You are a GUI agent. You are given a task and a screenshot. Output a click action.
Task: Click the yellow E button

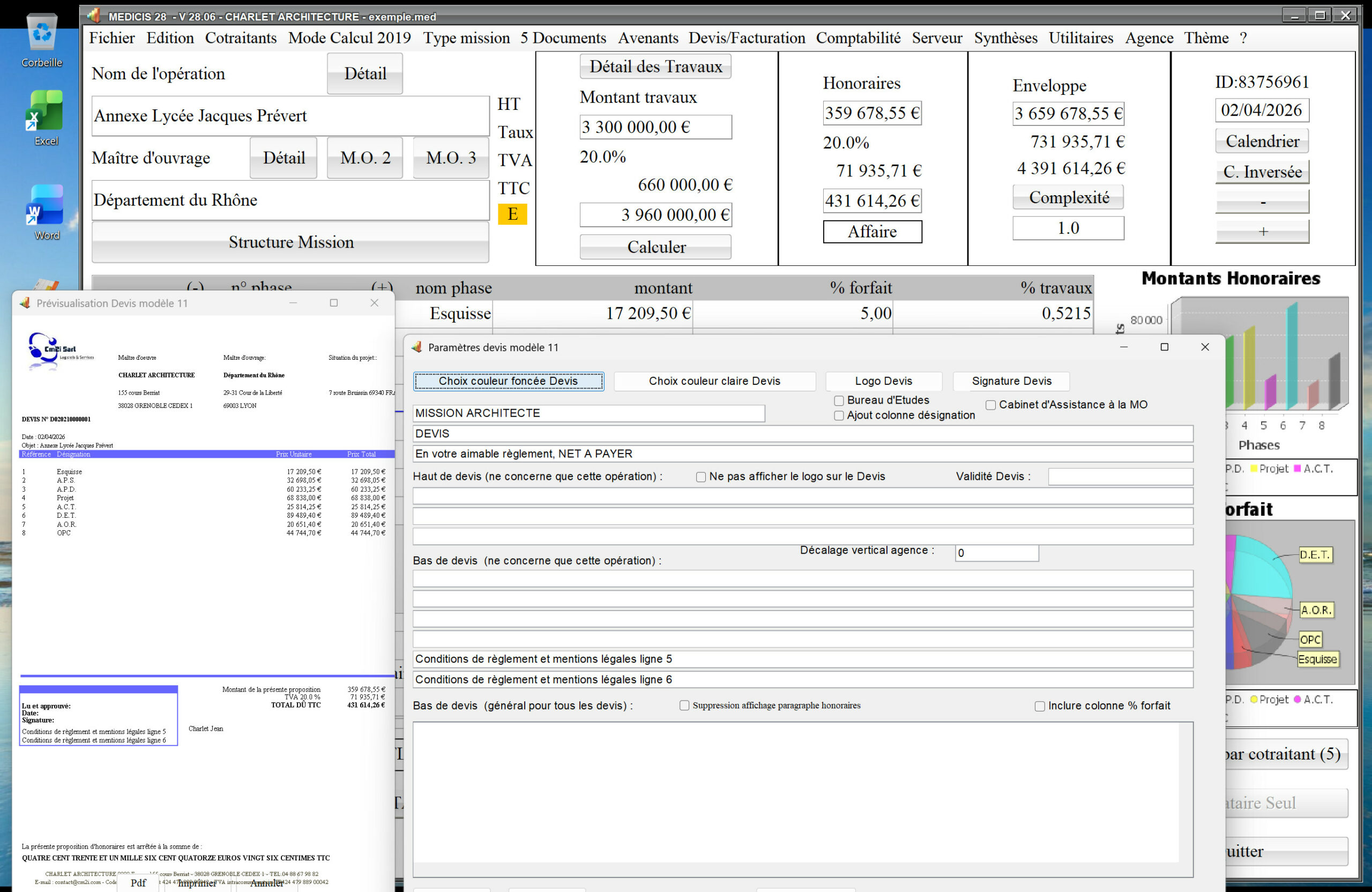(x=512, y=214)
